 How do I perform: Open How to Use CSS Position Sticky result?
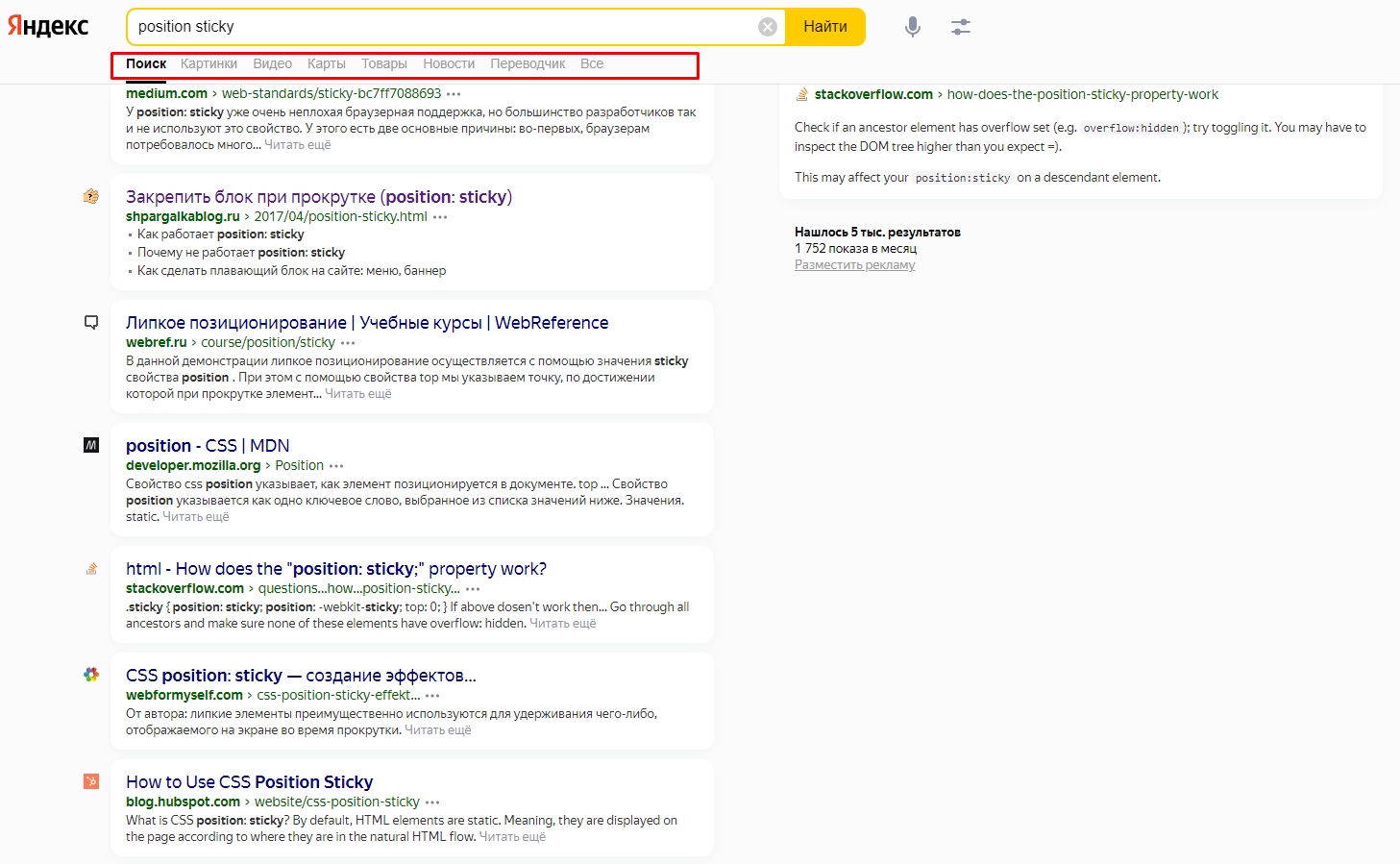249,781
